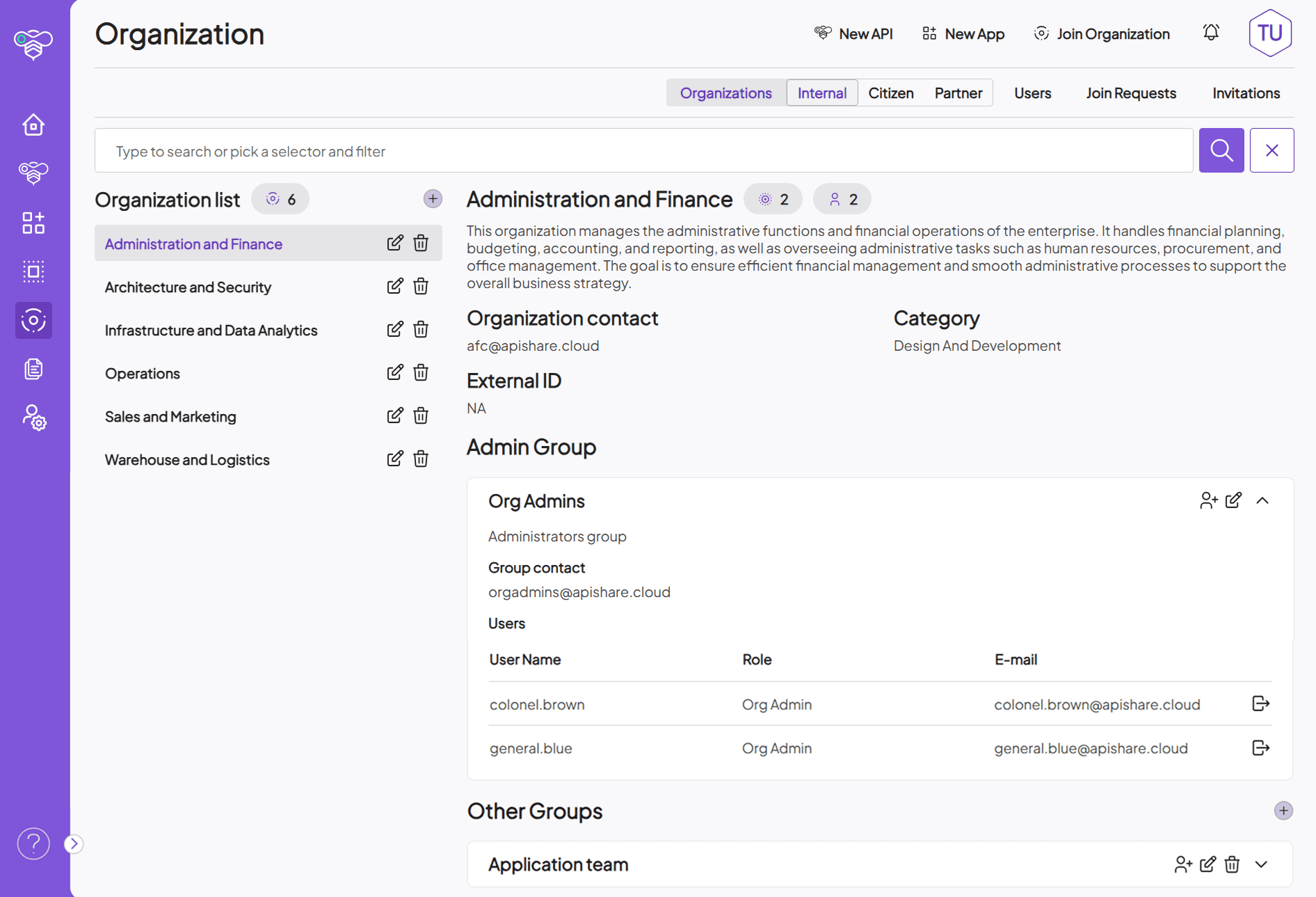Add a new group under Other Groups
This screenshot has width=1316, height=897.
[1283, 810]
